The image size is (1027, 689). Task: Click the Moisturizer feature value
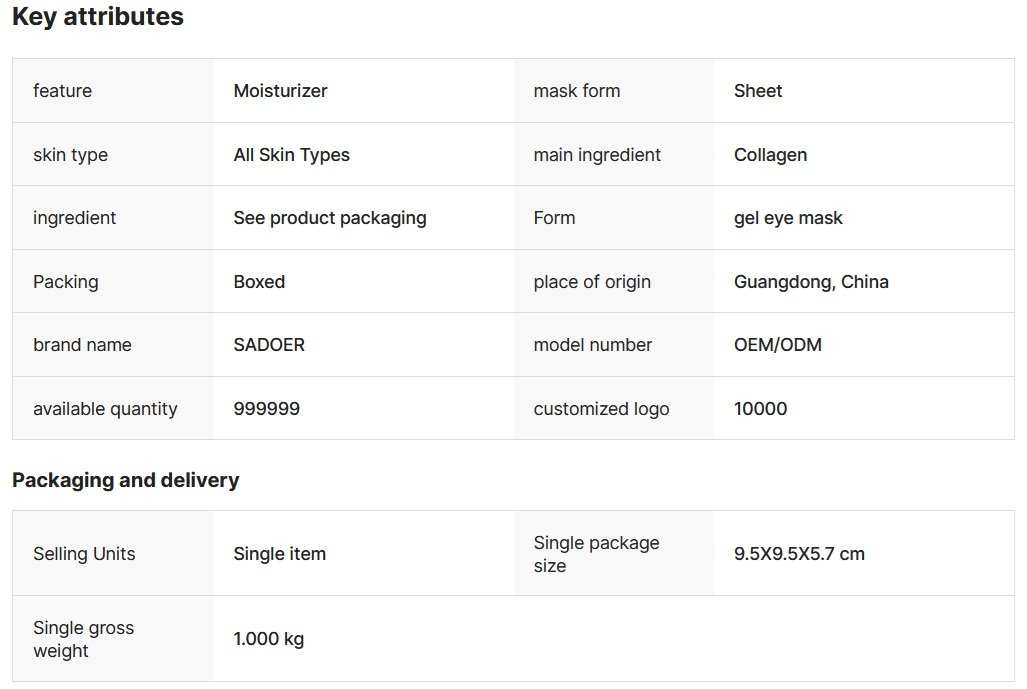click(x=280, y=91)
